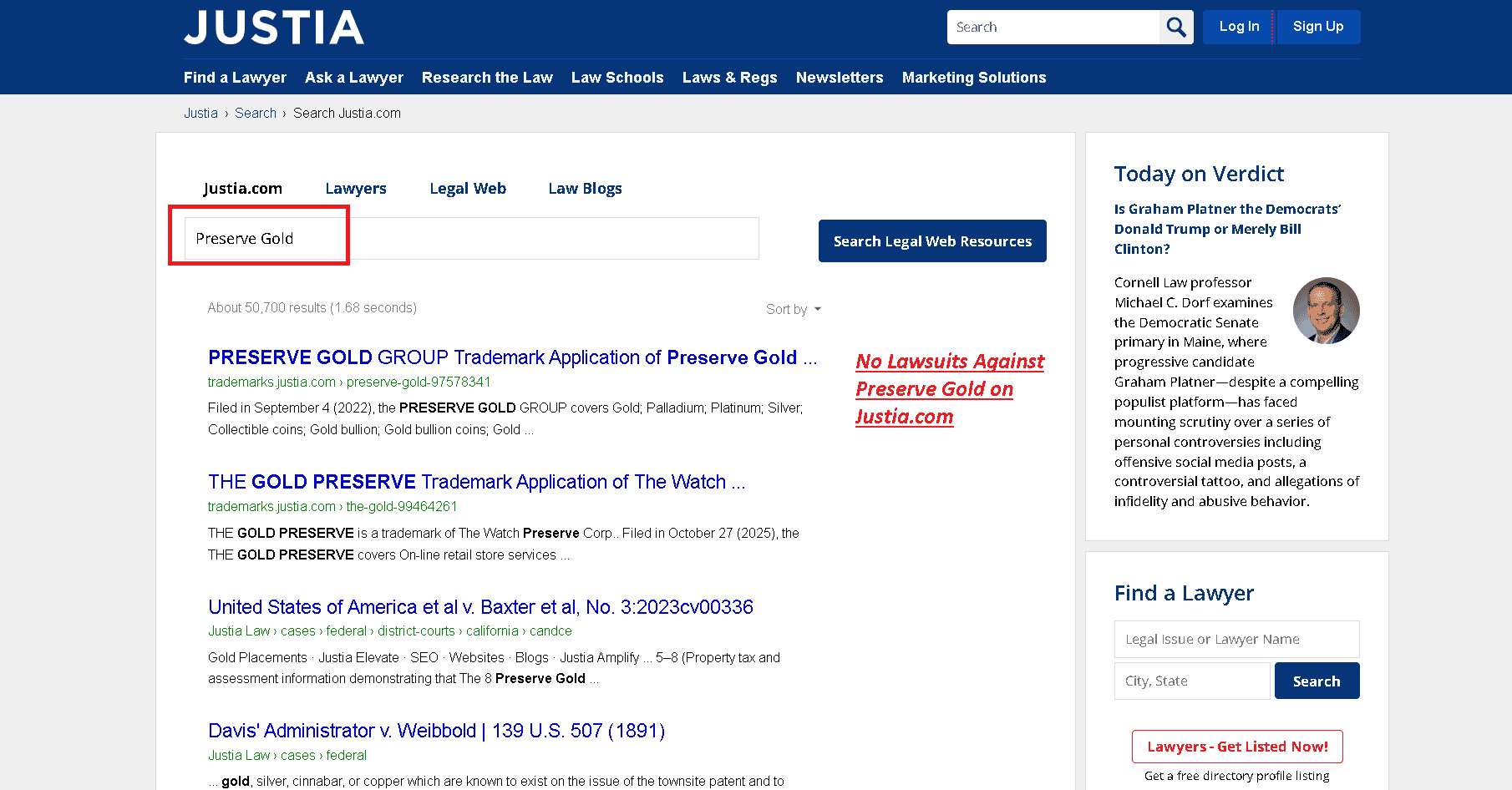Switch to the Law Blogs tab
The width and height of the screenshot is (1512, 790).
pyautogui.click(x=585, y=189)
